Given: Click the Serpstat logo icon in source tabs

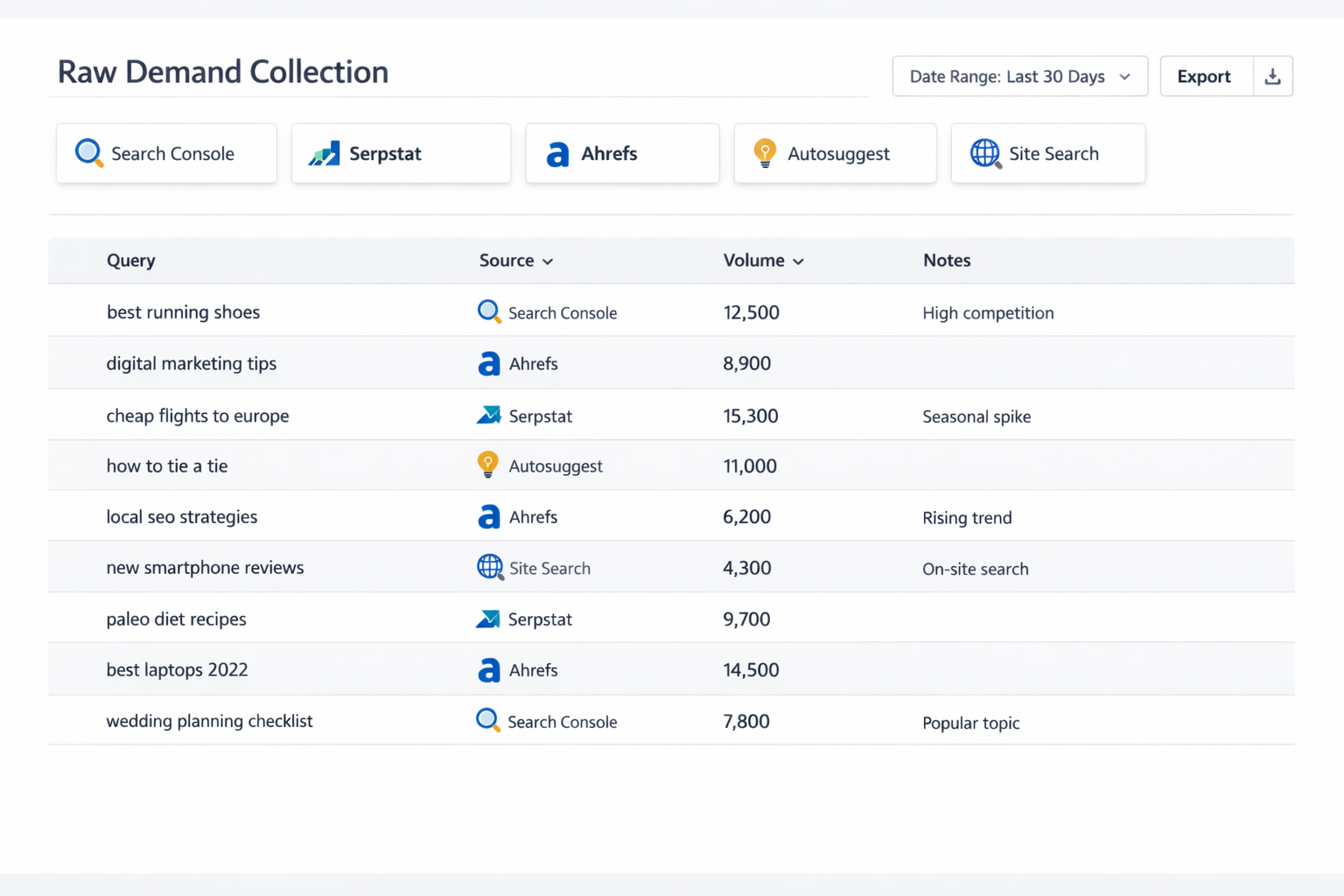Looking at the screenshot, I should [324, 154].
